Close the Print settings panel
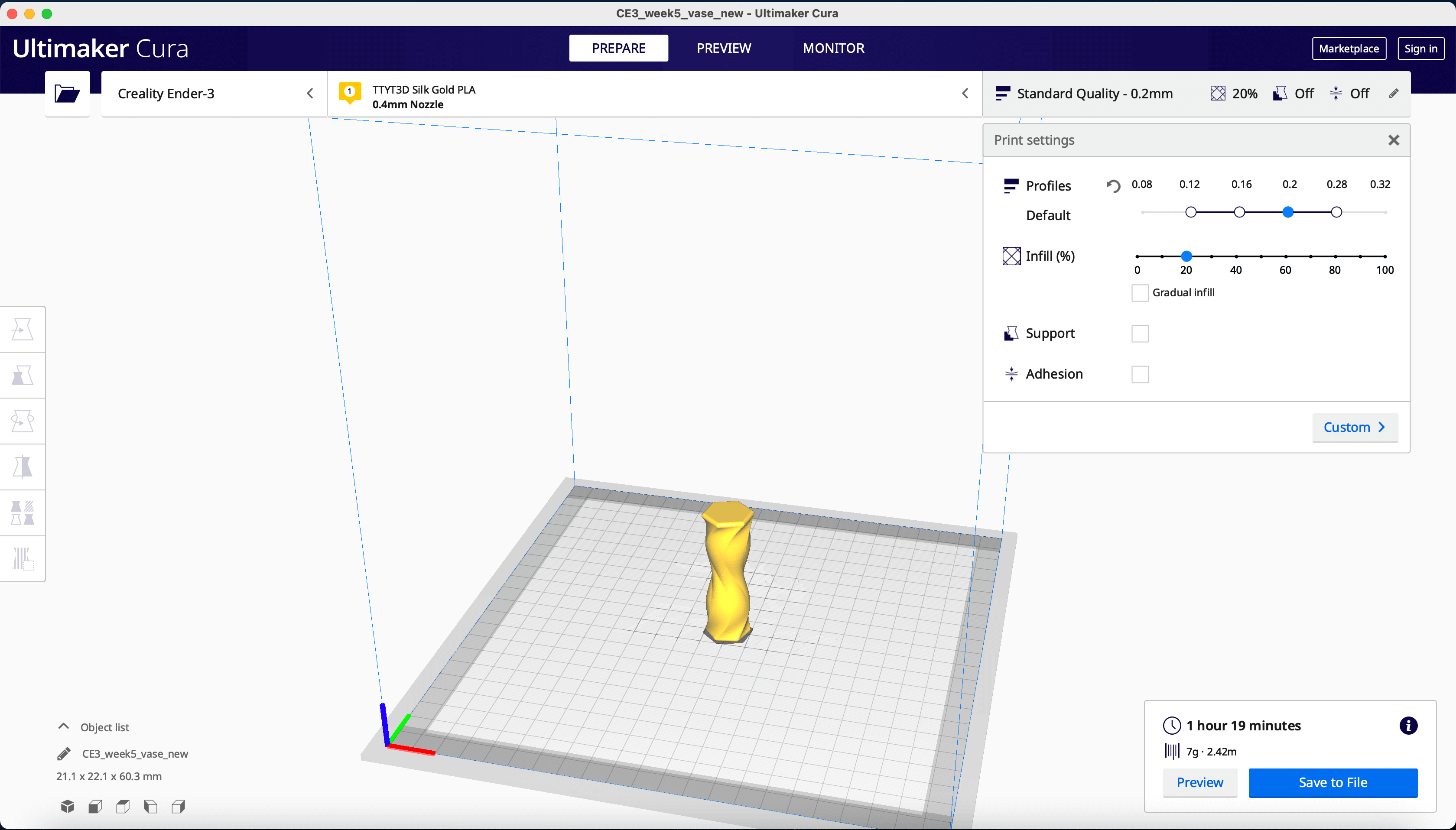Viewport: 1456px width, 830px height. 1393,140
